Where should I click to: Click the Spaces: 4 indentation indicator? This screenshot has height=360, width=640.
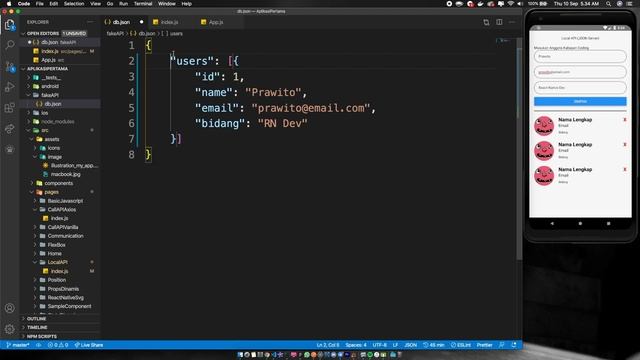point(356,345)
